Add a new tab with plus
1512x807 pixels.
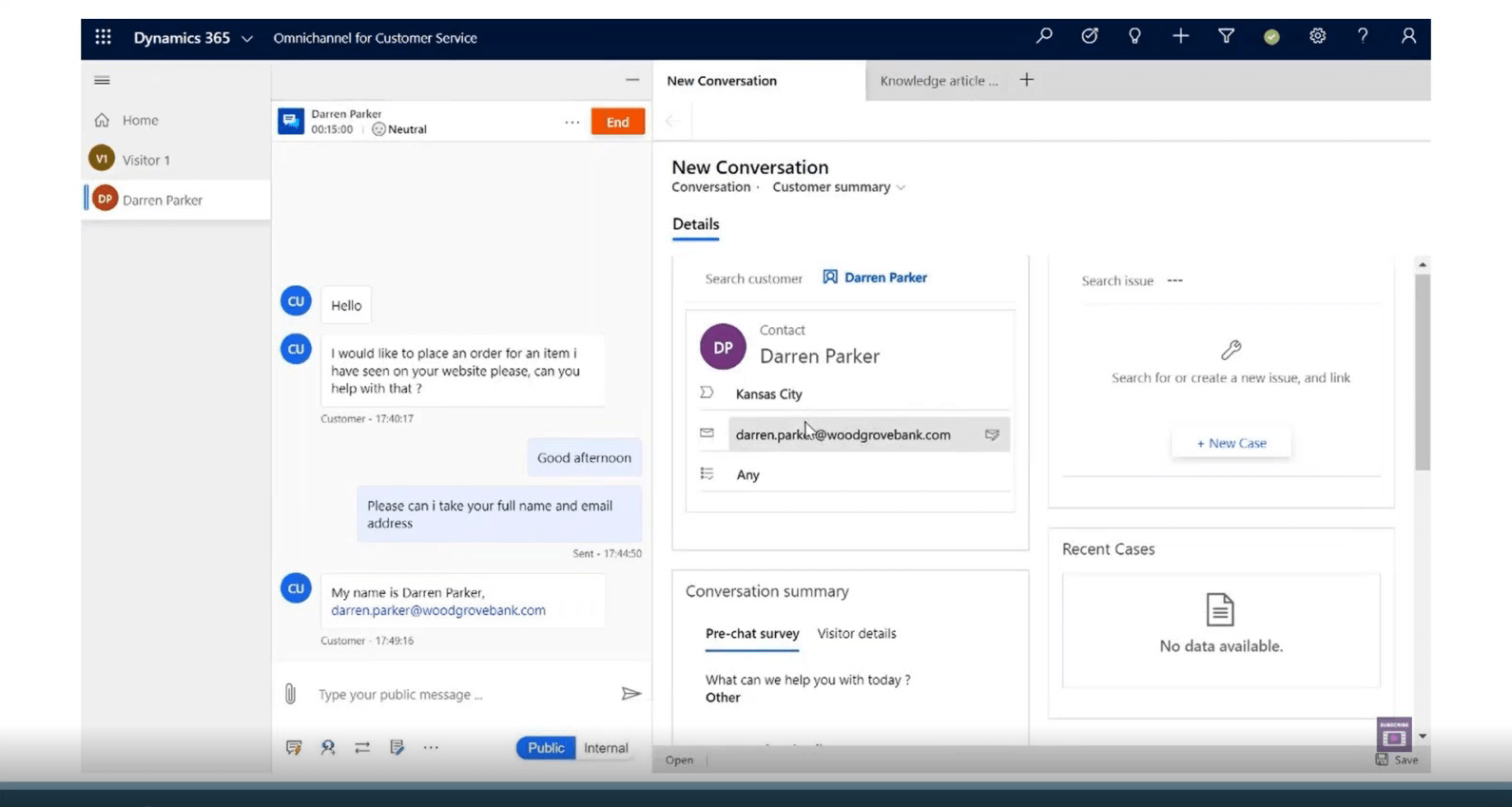1027,80
